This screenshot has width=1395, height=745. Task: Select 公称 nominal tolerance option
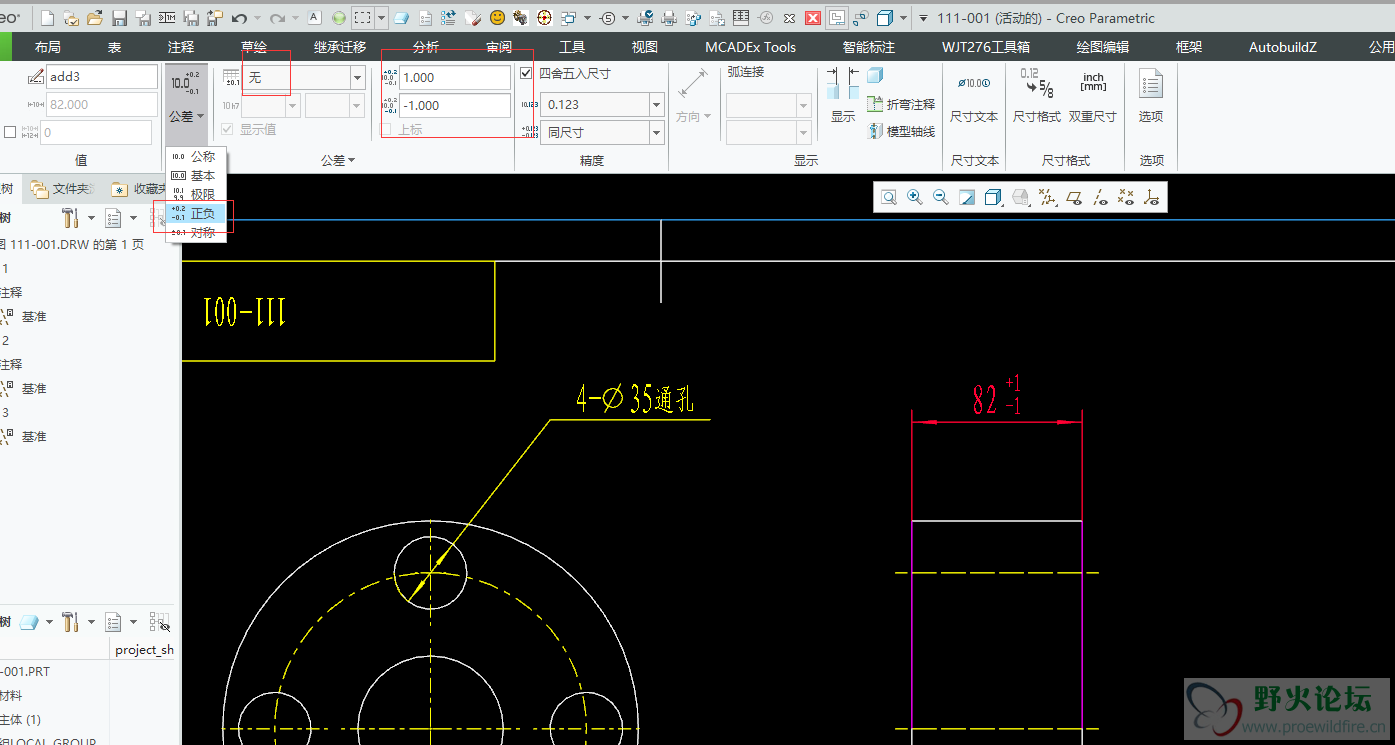196,157
